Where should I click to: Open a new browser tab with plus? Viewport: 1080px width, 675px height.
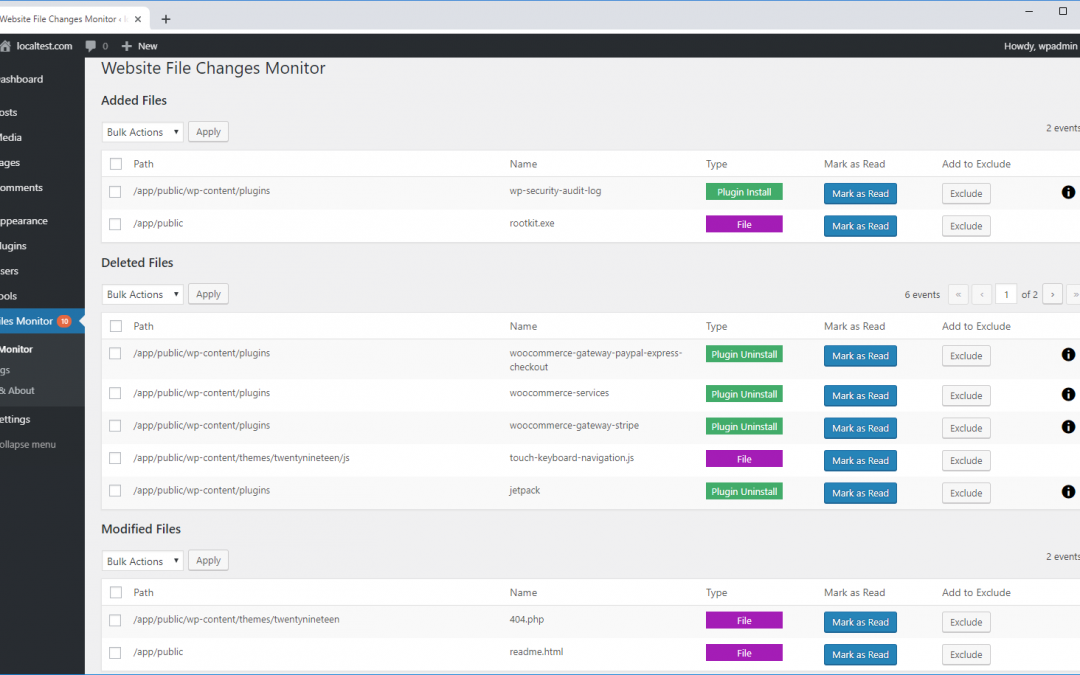coord(165,19)
